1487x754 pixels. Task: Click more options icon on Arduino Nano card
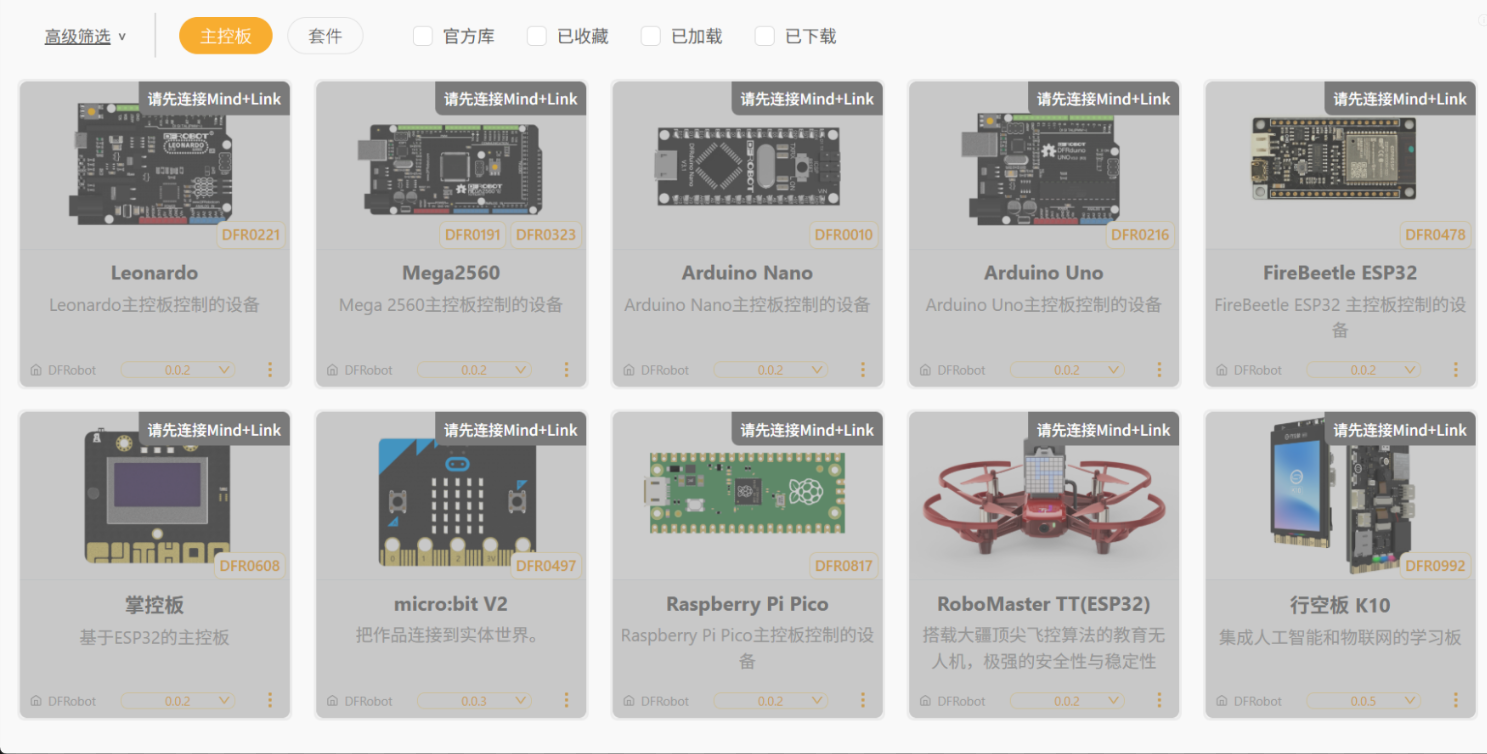[x=863, y=370]
